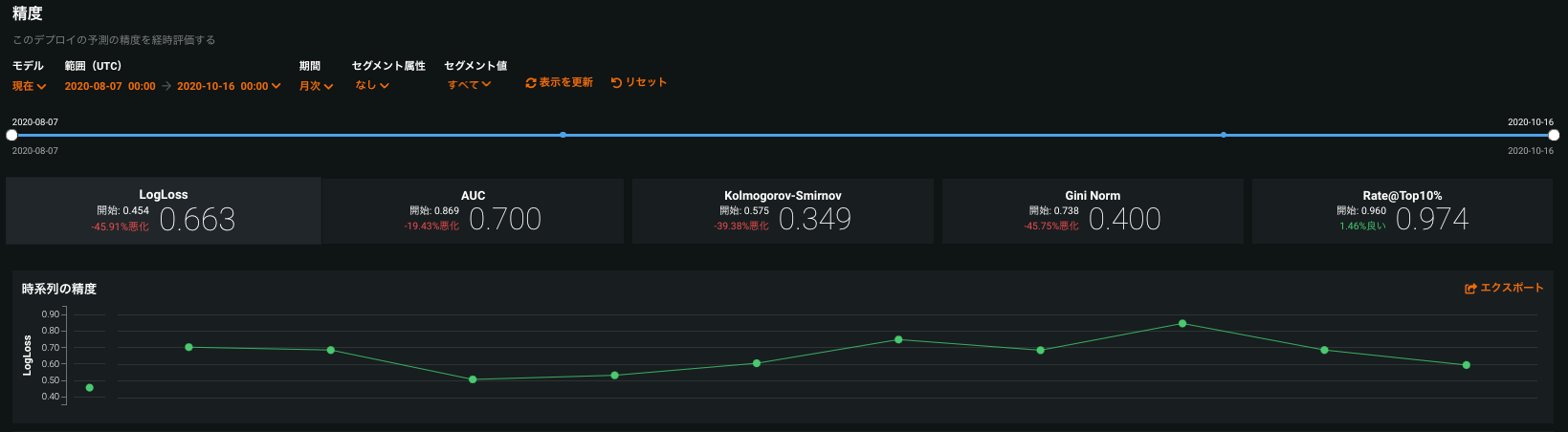Select the right handle of the date range slider

1554,135
